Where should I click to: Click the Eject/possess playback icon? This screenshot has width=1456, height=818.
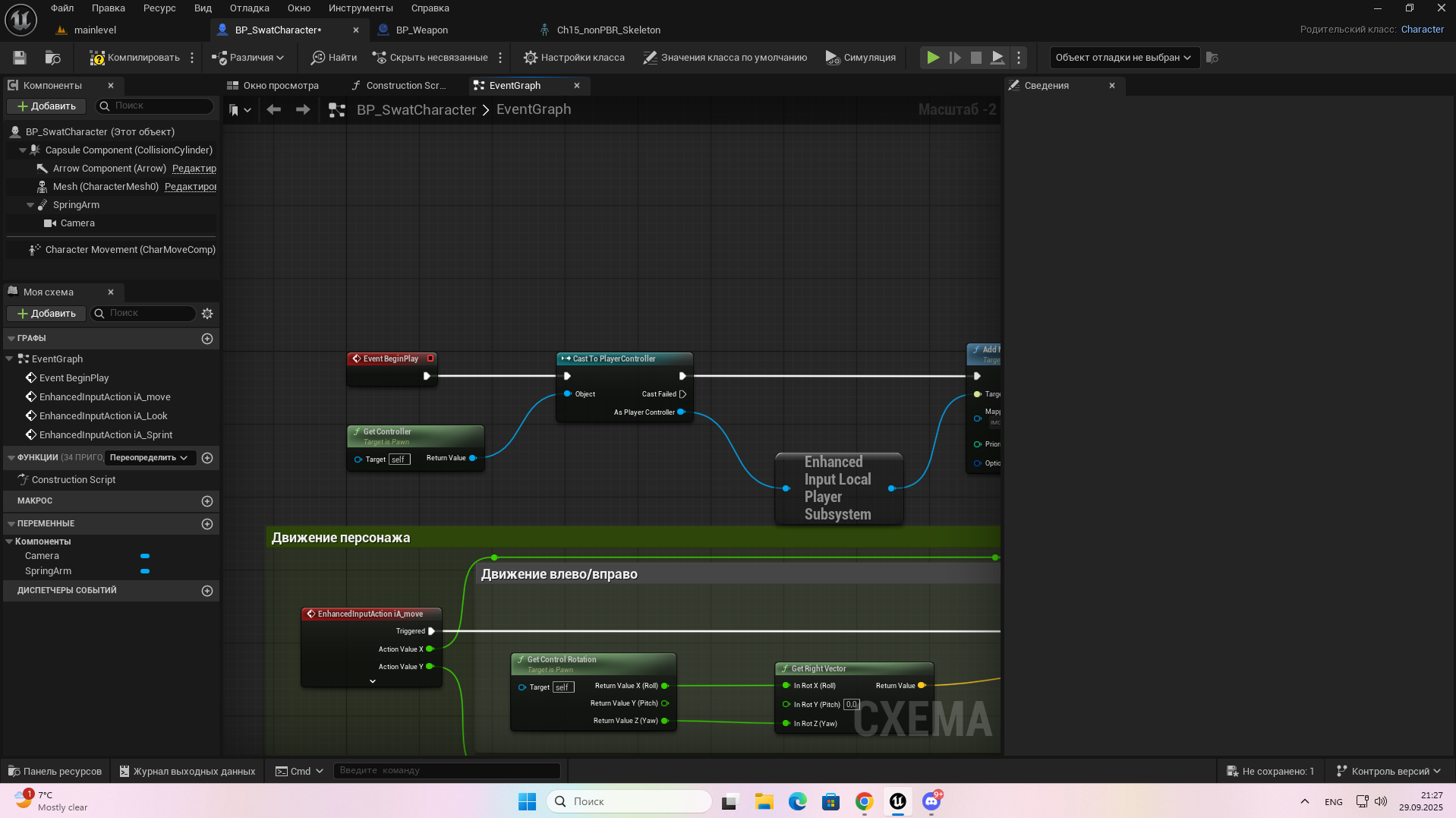pos(997,58)
